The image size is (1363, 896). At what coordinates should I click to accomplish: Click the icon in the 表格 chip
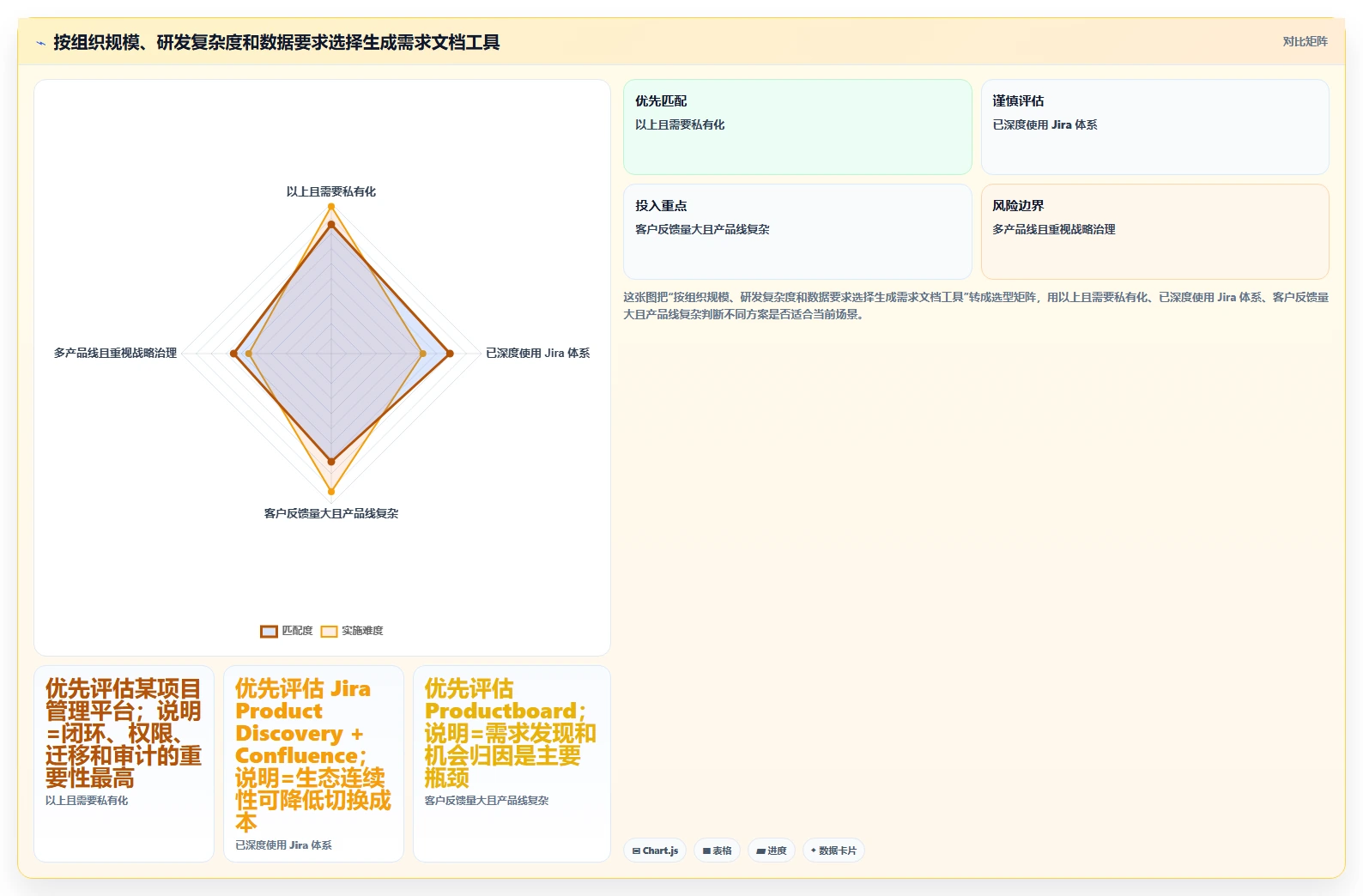click(706, 851)
